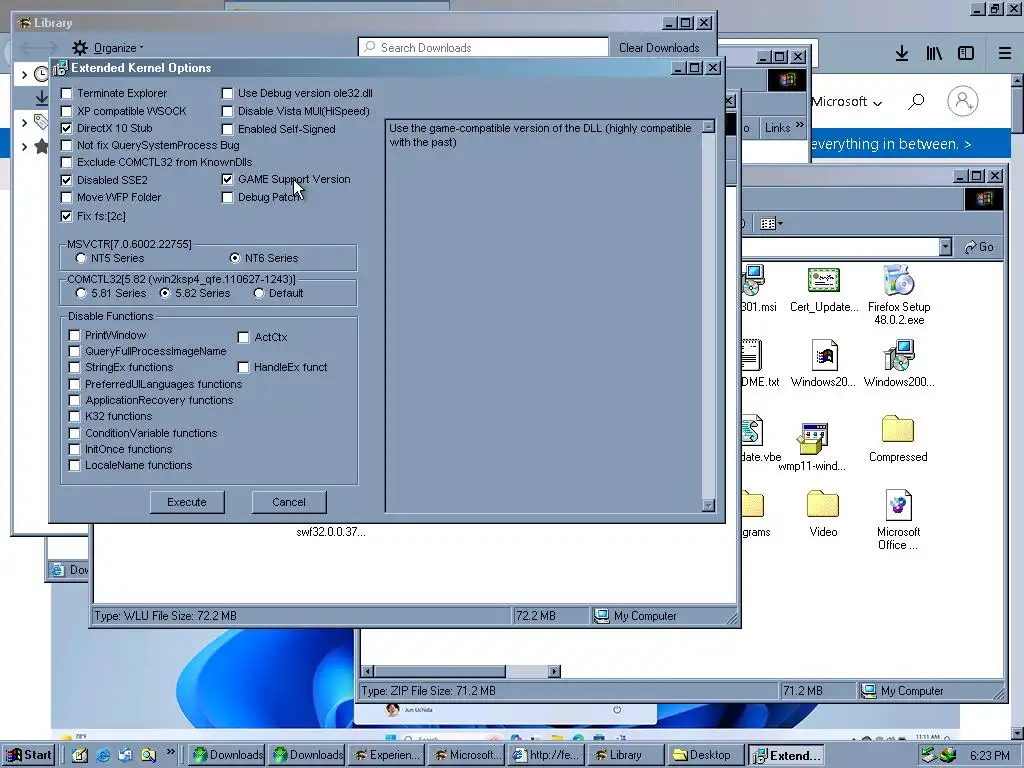Toggle GAME Support Version checkbox
Image resolution: width=1024 pixels, height=768 pixels.
[227, 179]
